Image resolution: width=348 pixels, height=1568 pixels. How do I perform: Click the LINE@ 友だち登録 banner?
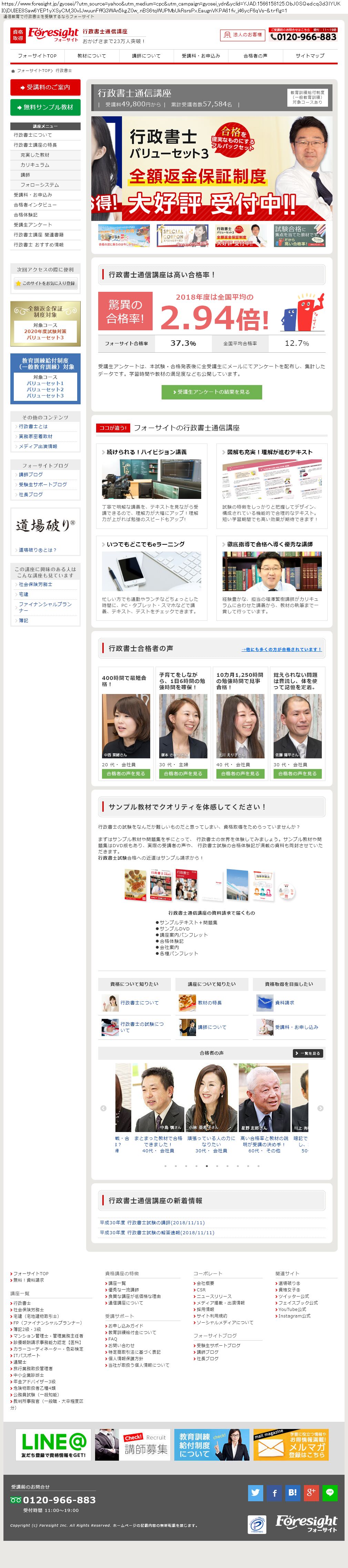pyautogui.click(x=54, y=1445)
